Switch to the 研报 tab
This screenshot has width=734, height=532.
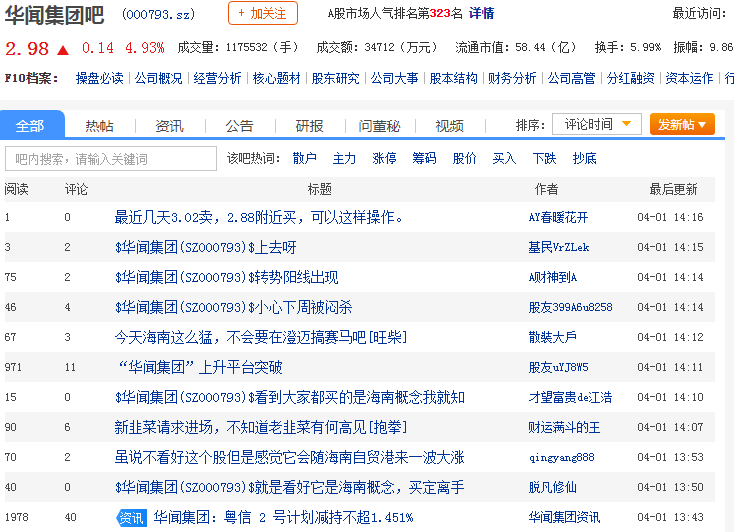[309, 126]
